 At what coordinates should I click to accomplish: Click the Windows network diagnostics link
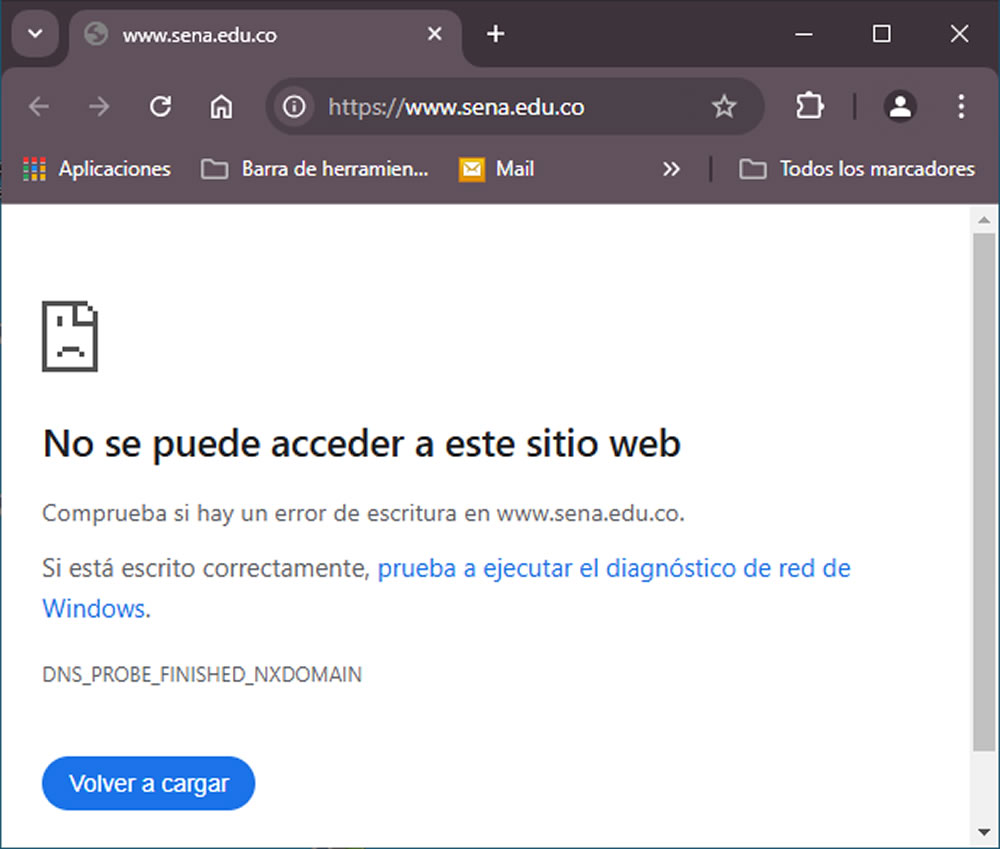(x=446, y=588)
